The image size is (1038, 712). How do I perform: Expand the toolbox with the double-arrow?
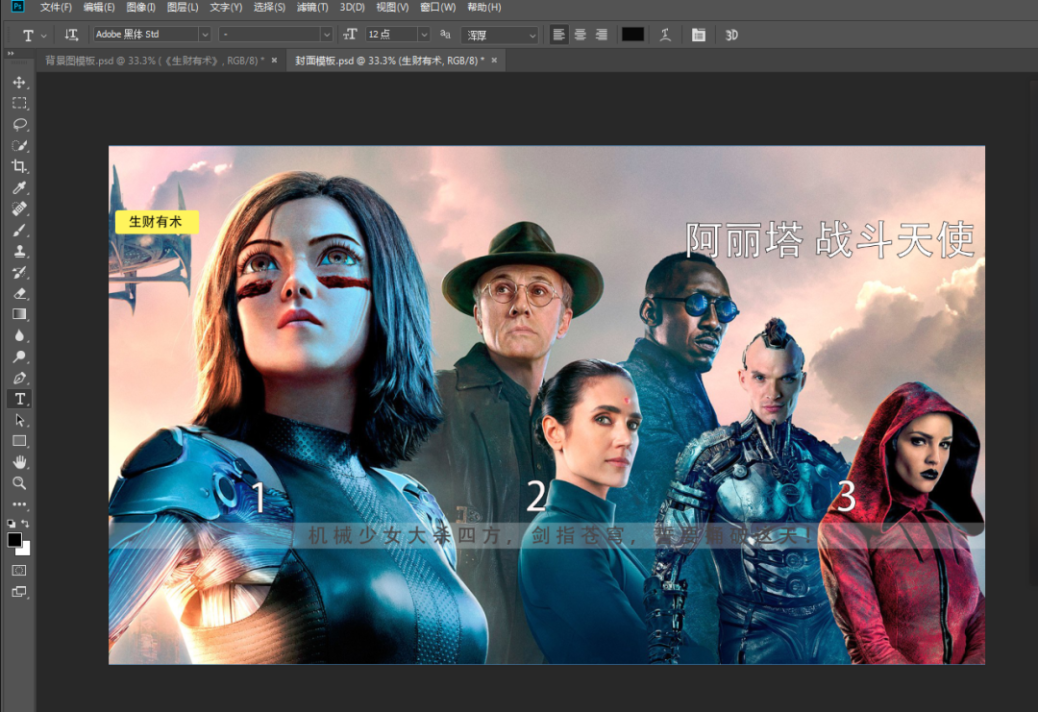(10, 54)
